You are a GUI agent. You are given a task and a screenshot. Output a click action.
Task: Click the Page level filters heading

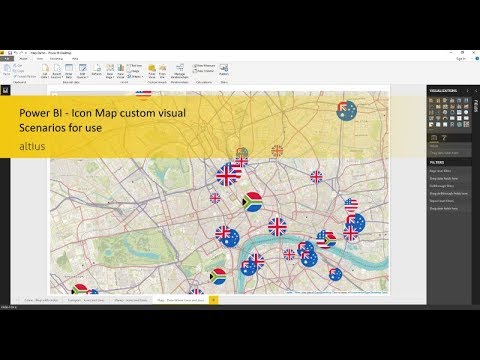(440, 171)
